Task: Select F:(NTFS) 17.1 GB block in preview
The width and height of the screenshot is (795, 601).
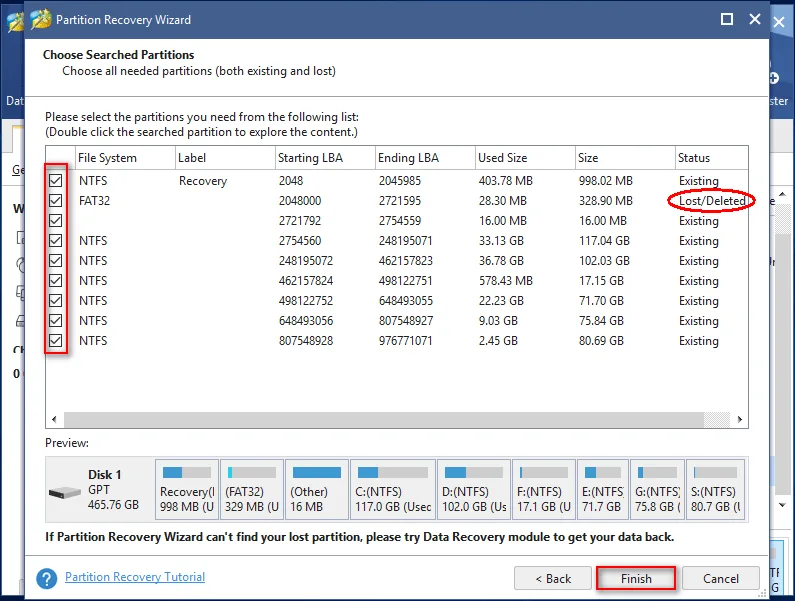Action: point(544,489)
